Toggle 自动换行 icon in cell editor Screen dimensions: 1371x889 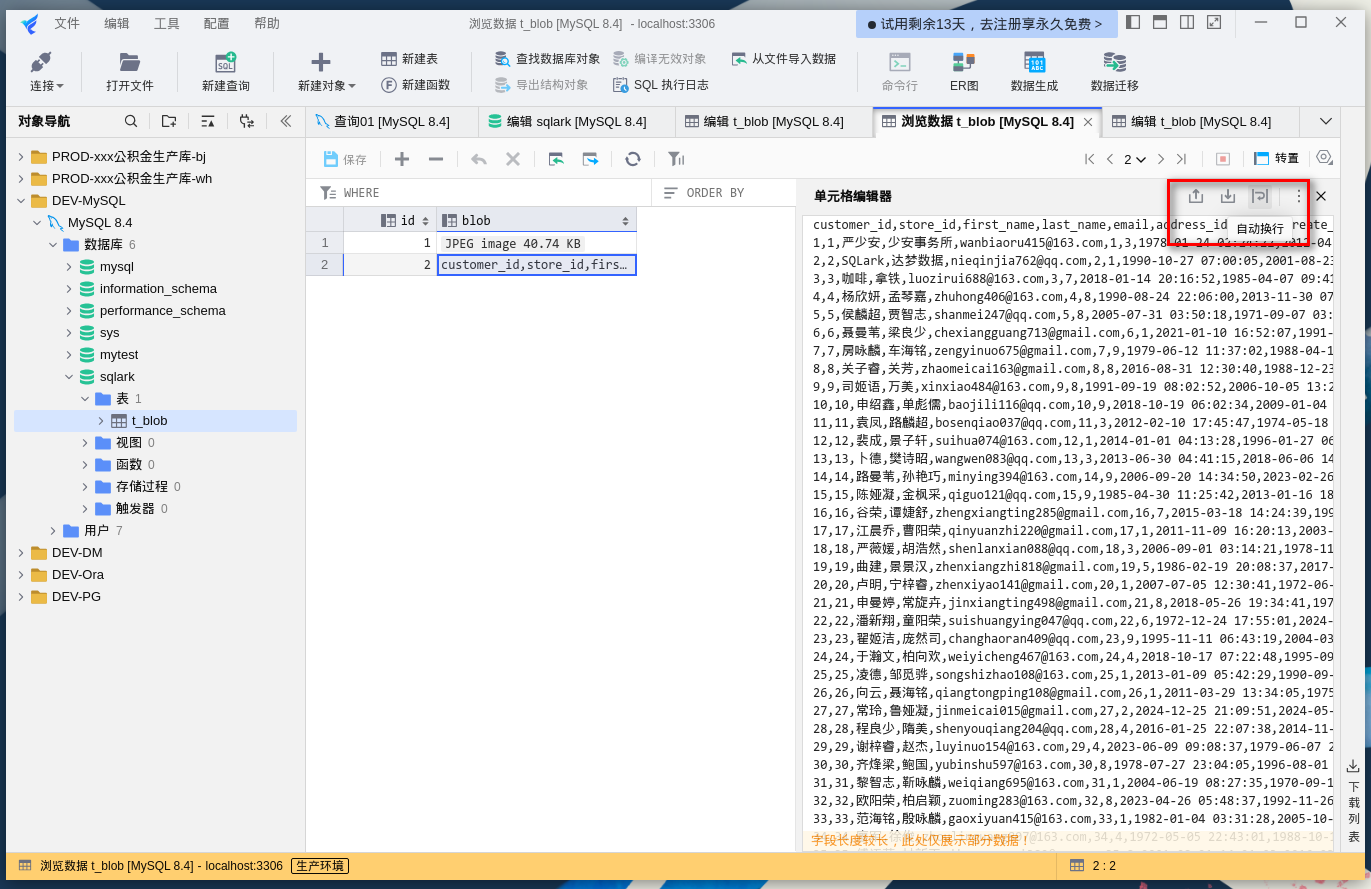[x=1260, y=196]
